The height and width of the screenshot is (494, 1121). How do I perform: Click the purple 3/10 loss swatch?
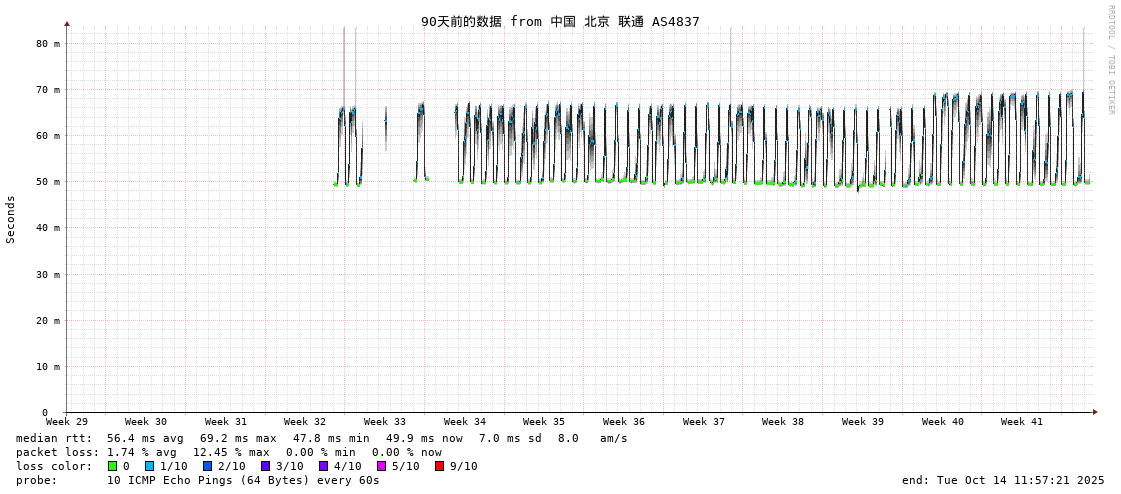pyautogui.click(x=266, y=466)
